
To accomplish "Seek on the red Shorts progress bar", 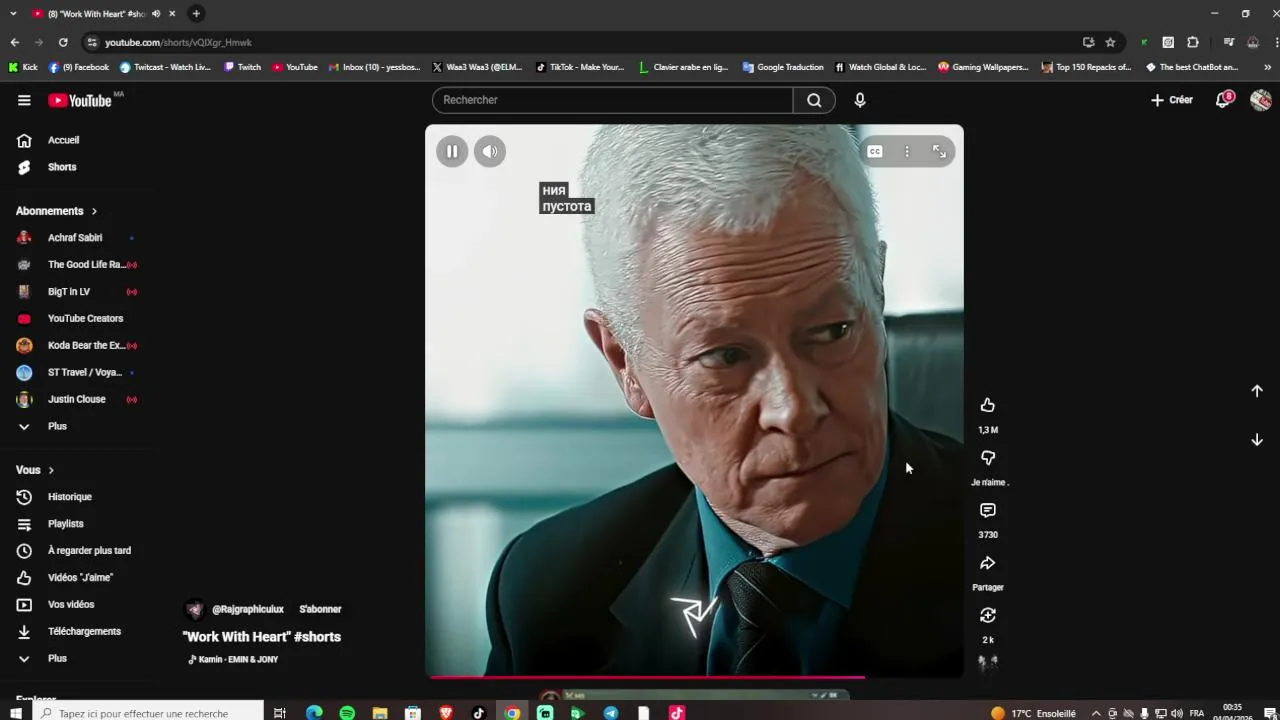I will pos(694,677).
